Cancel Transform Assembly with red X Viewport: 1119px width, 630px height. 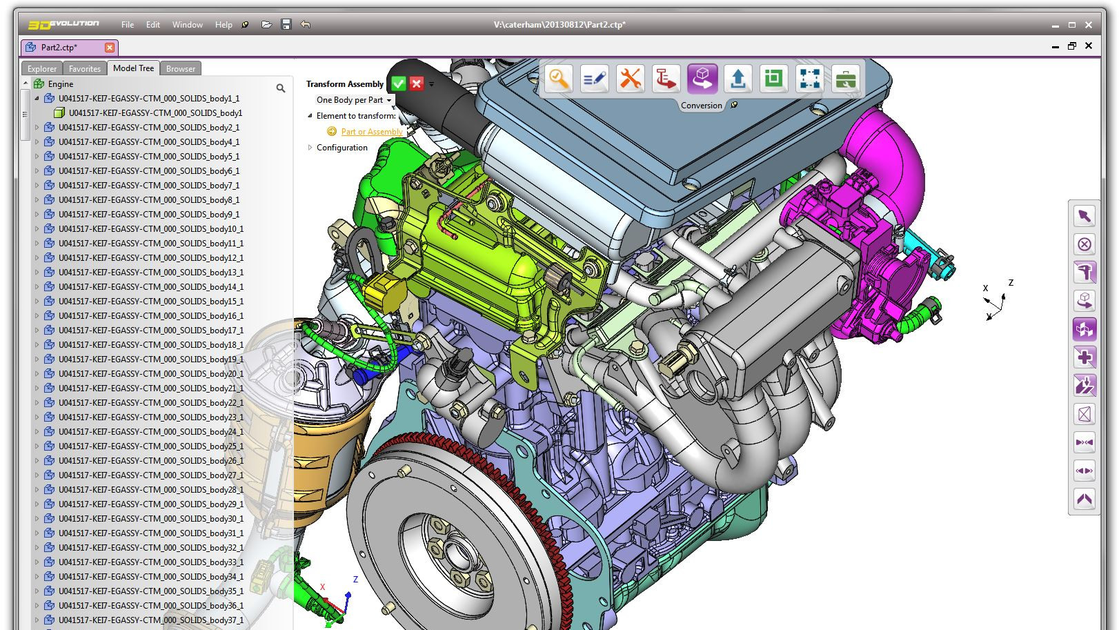point(416,84)
